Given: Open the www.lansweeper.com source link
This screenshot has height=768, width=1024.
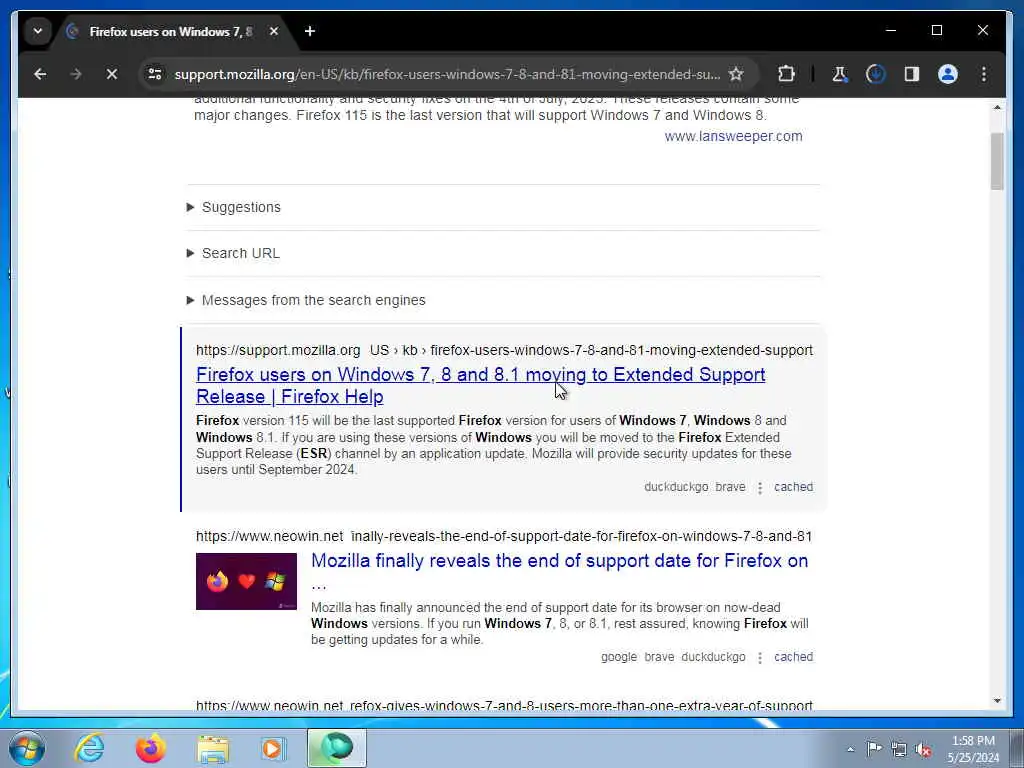Looking at the screenshot, I should [733, 136].
